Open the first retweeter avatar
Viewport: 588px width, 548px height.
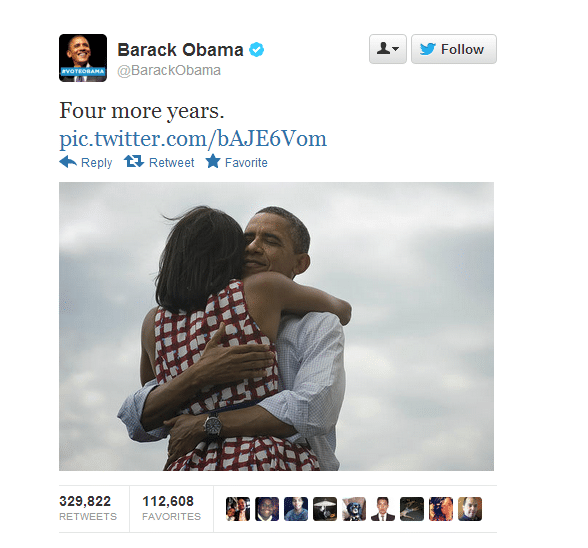coord(238,509)
